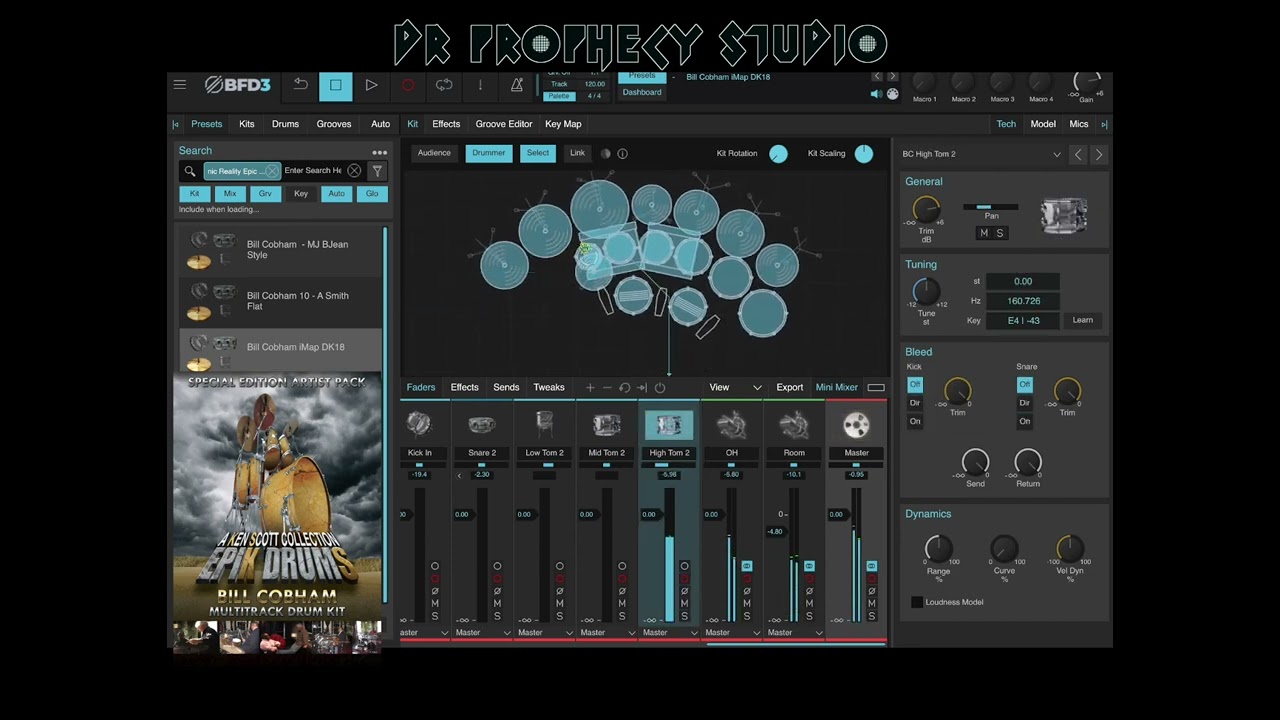
Task: Open the Grooves browser tab
Action: 334,124
